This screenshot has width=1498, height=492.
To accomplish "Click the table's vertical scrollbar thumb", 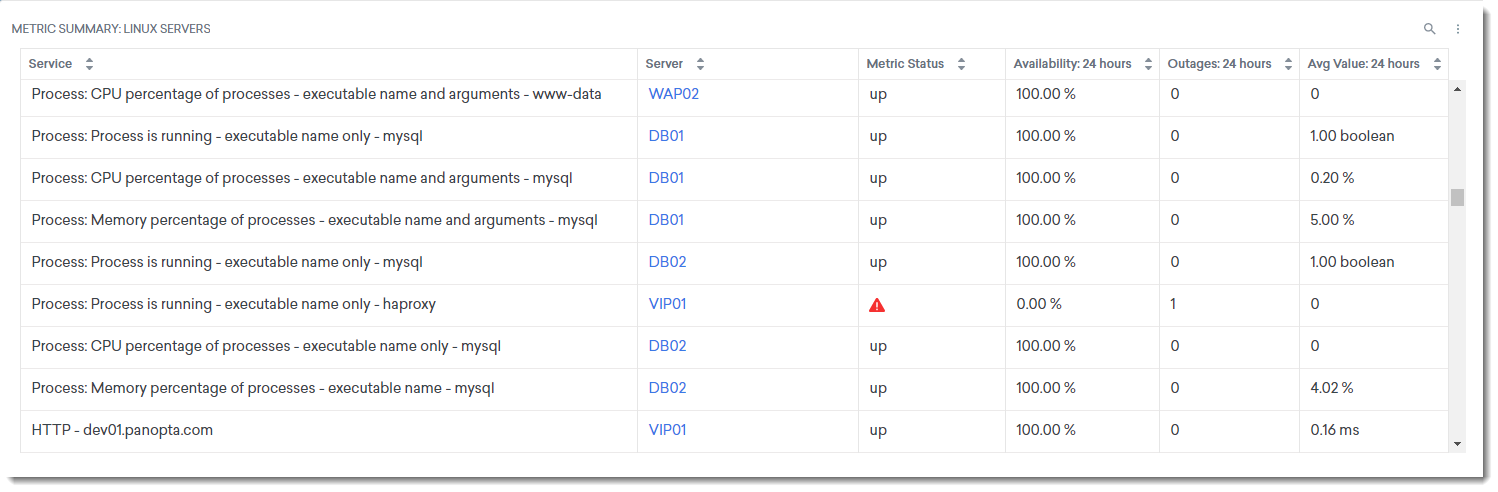I will click(1457, 197).
